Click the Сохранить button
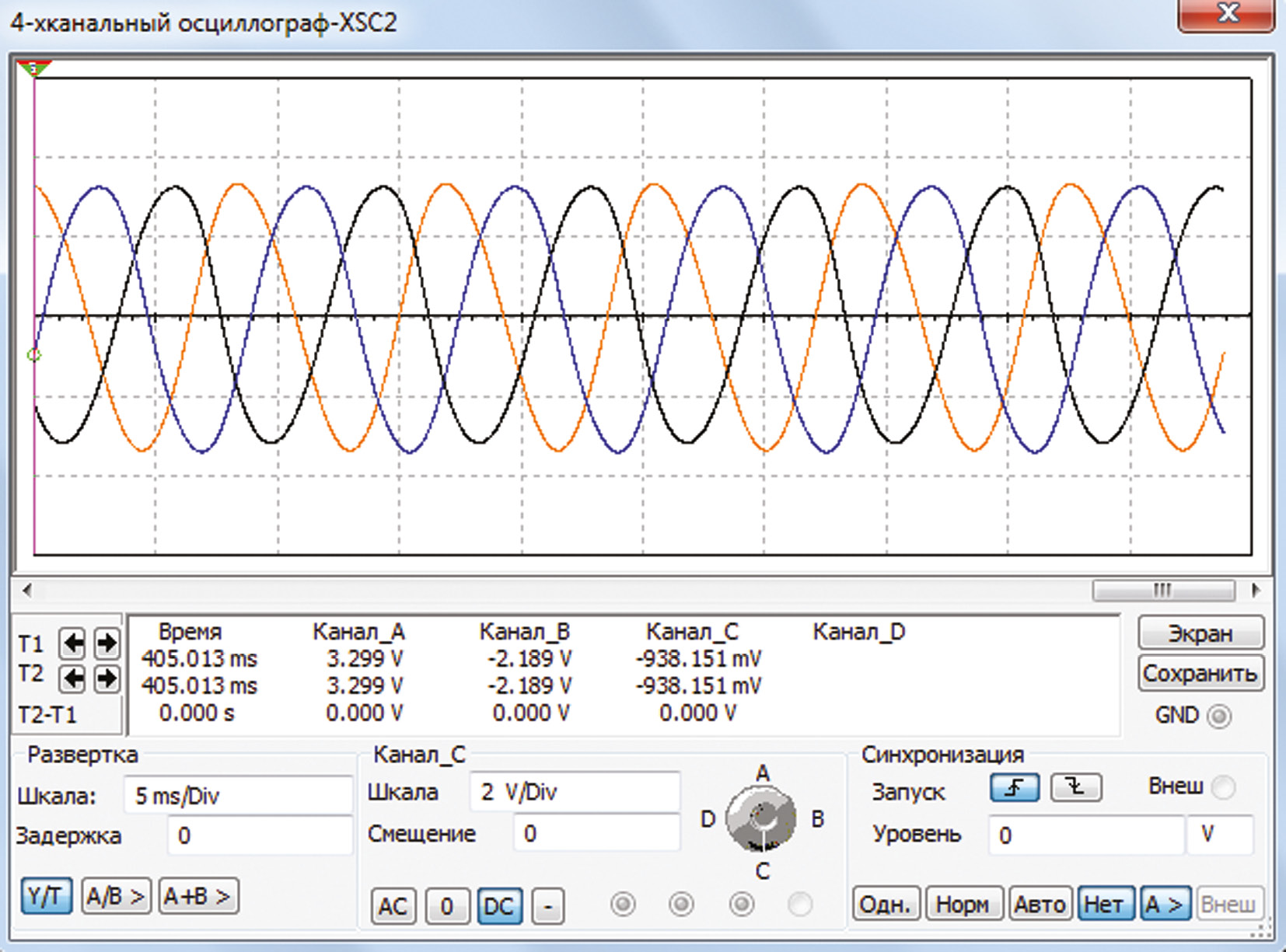1286x952 pixels. 1200,674
